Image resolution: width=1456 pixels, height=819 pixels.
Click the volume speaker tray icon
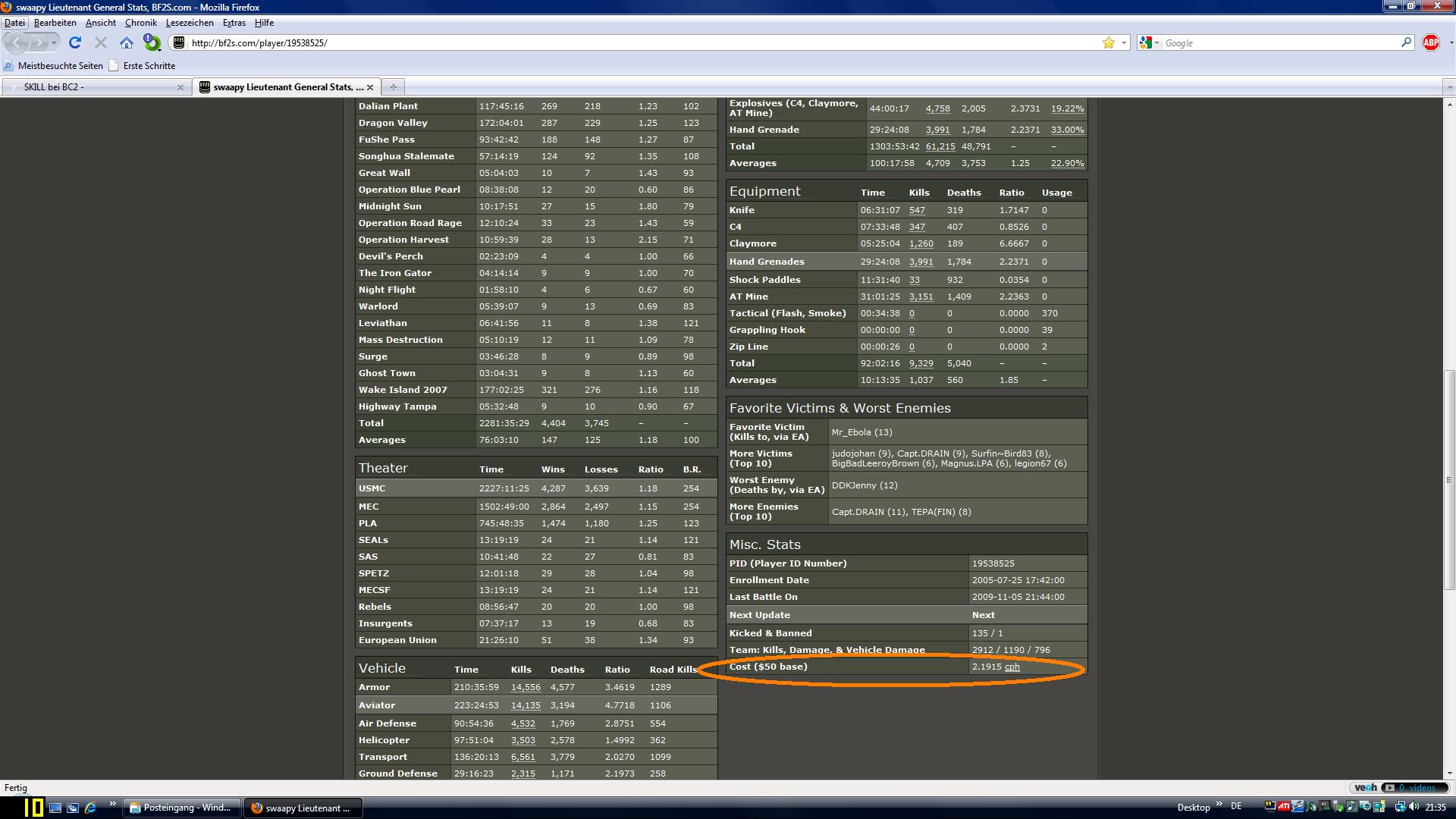click(x=1414, y=807)
